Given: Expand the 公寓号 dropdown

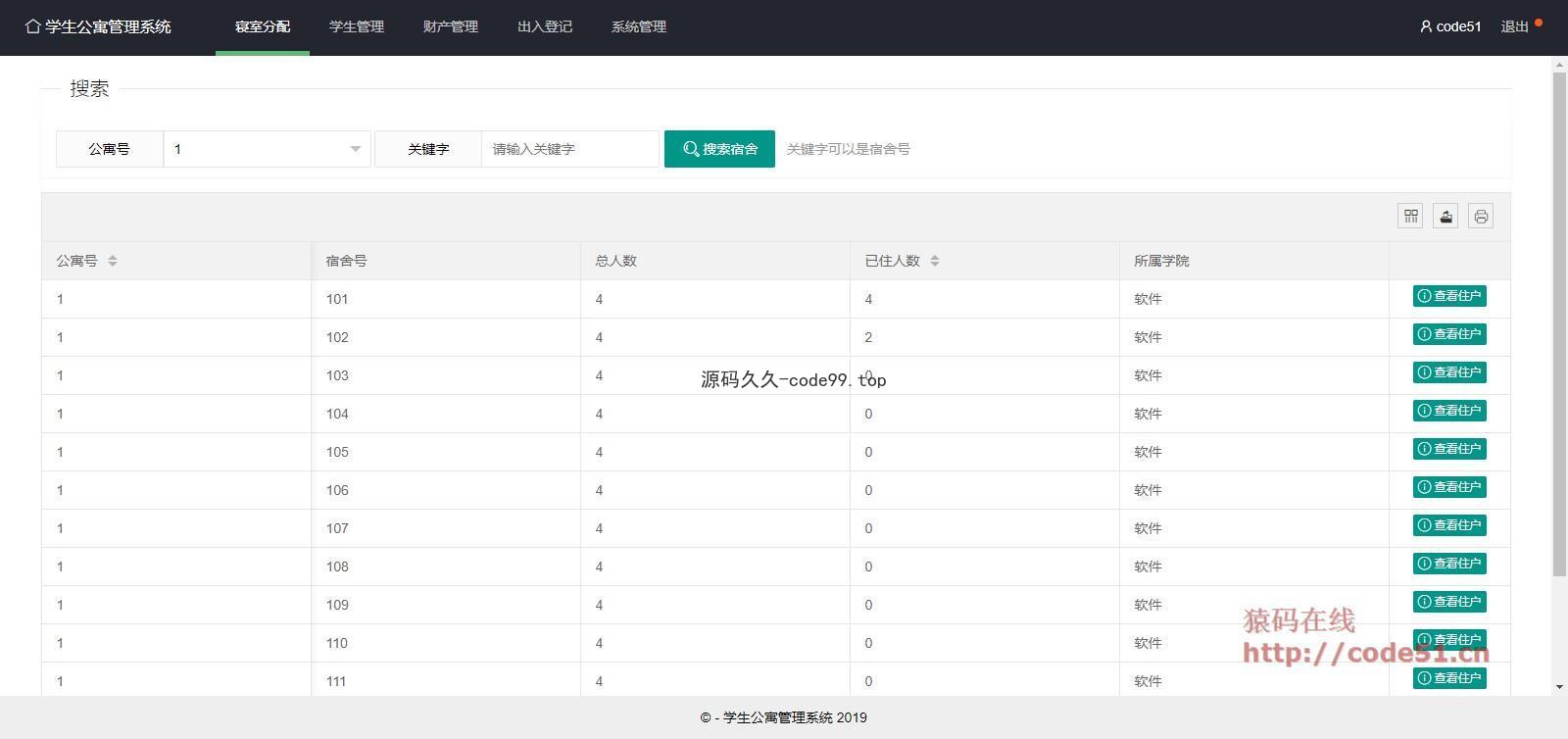Looking at the screenshot, I should (267, 149).
